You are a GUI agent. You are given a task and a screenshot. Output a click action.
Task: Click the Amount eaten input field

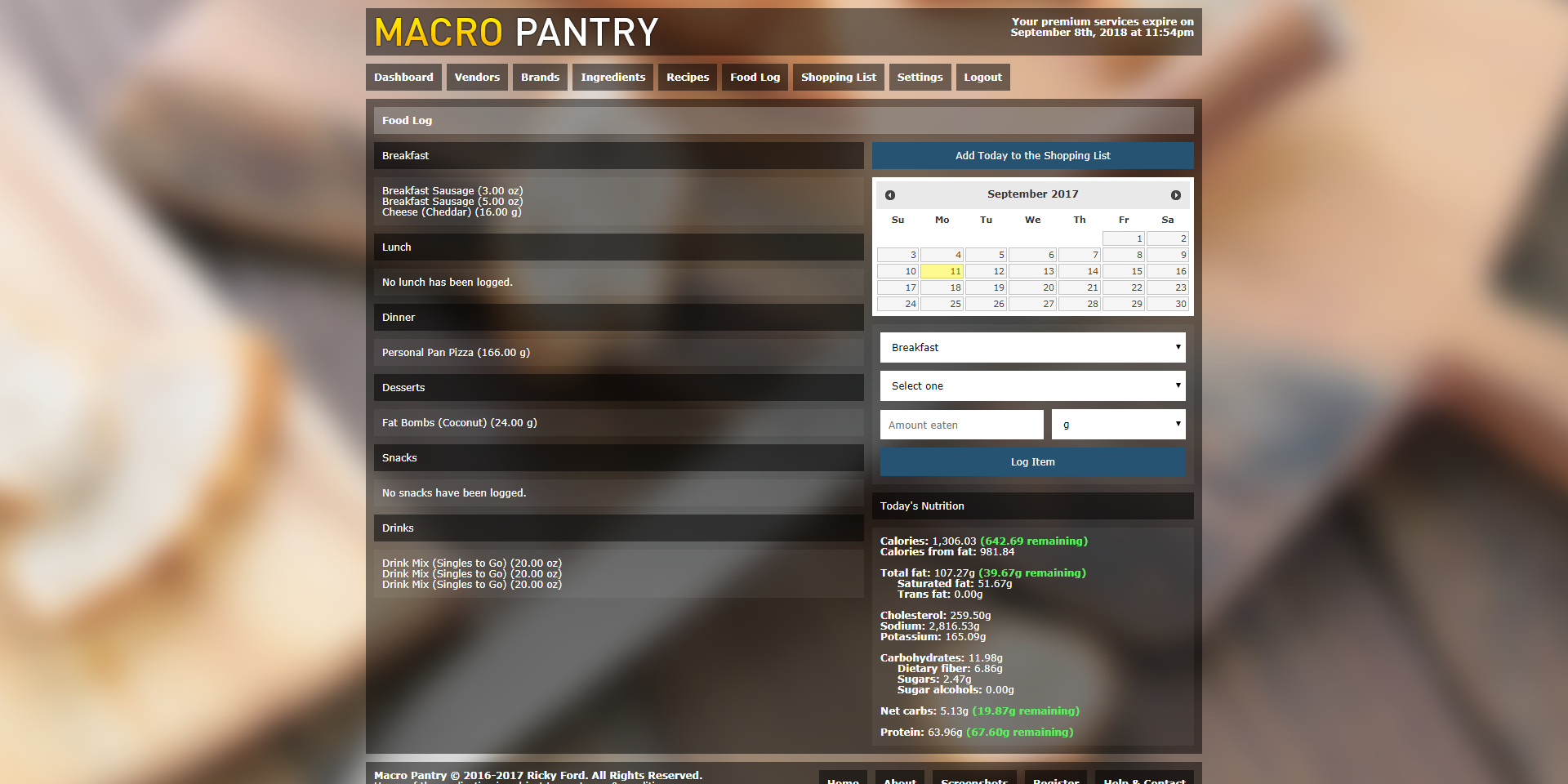tap(961, 425)
